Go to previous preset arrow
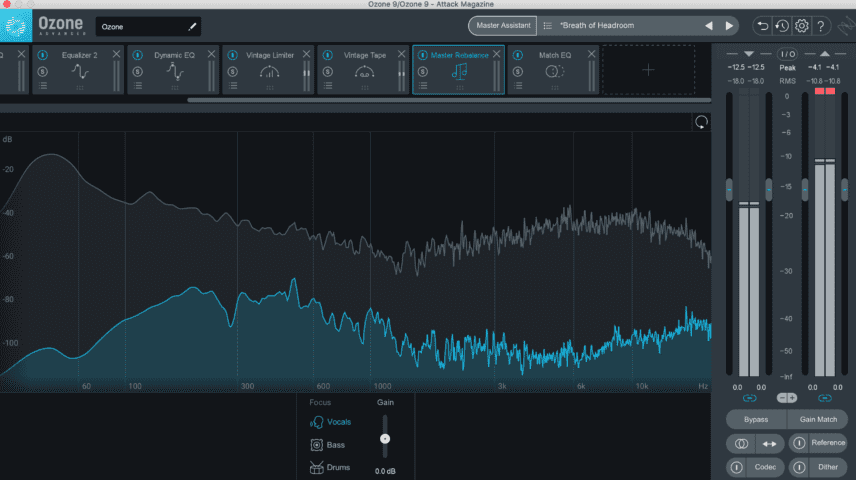 click(709, 26)
